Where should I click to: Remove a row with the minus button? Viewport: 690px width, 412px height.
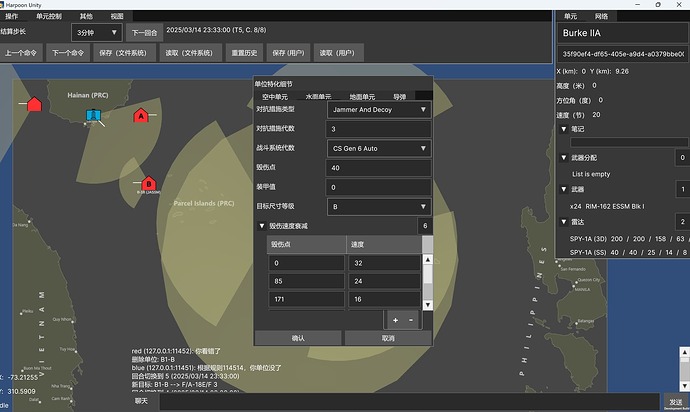(411, 320)
